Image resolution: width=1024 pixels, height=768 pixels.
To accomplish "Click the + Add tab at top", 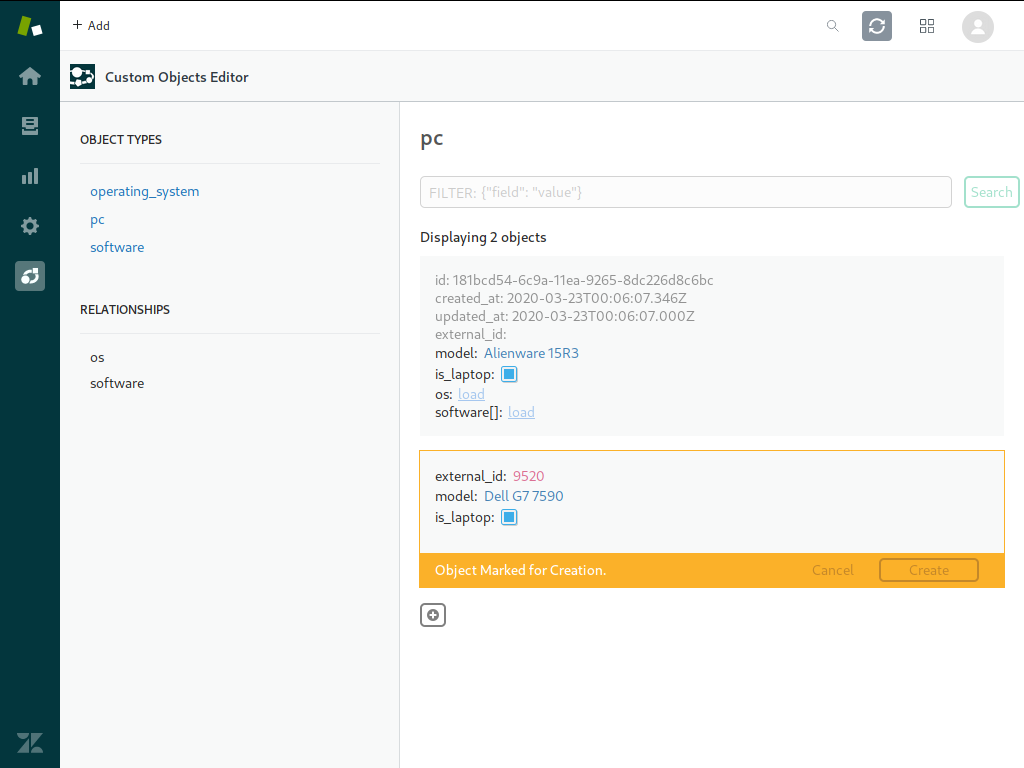I will pyautogui.click(x=91, y=26).
